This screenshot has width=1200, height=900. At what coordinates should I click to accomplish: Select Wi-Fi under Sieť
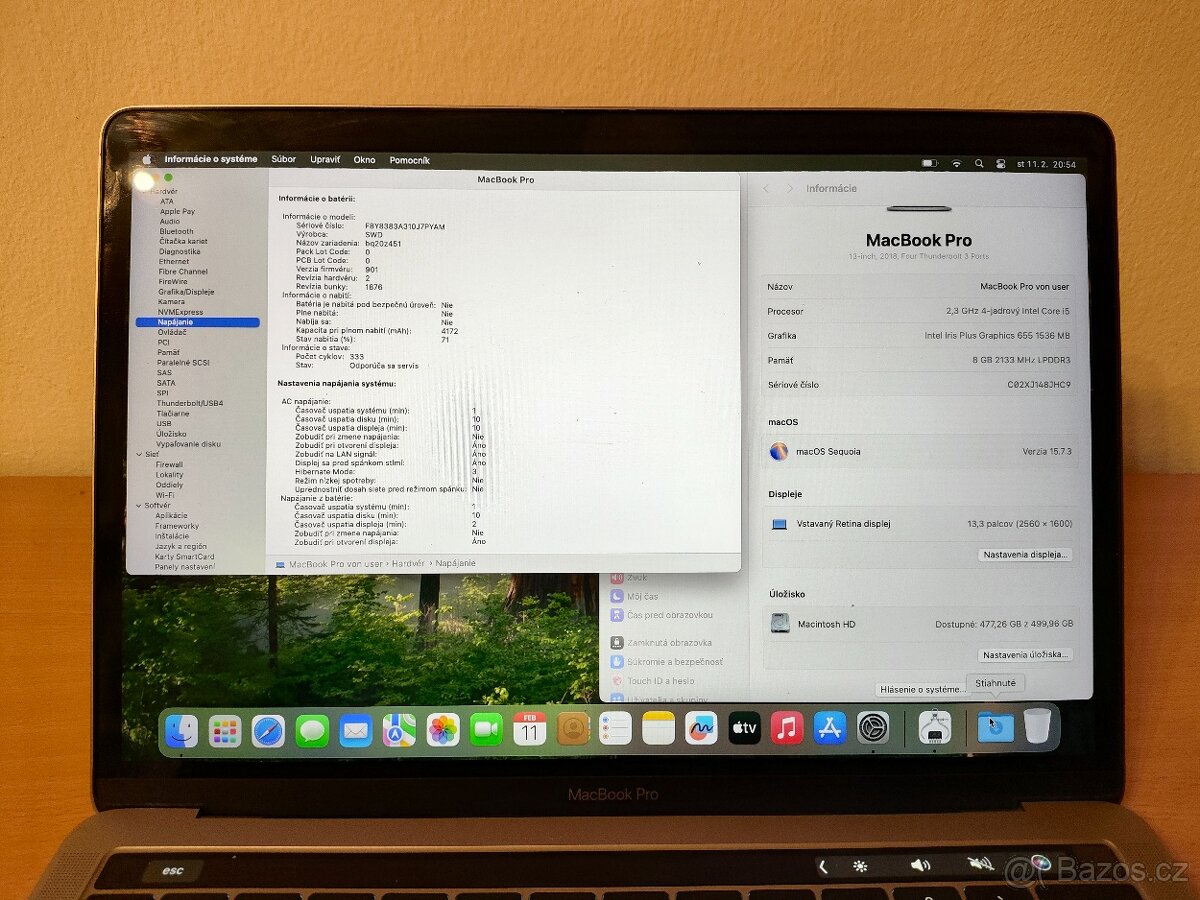(x=164, y=495)
